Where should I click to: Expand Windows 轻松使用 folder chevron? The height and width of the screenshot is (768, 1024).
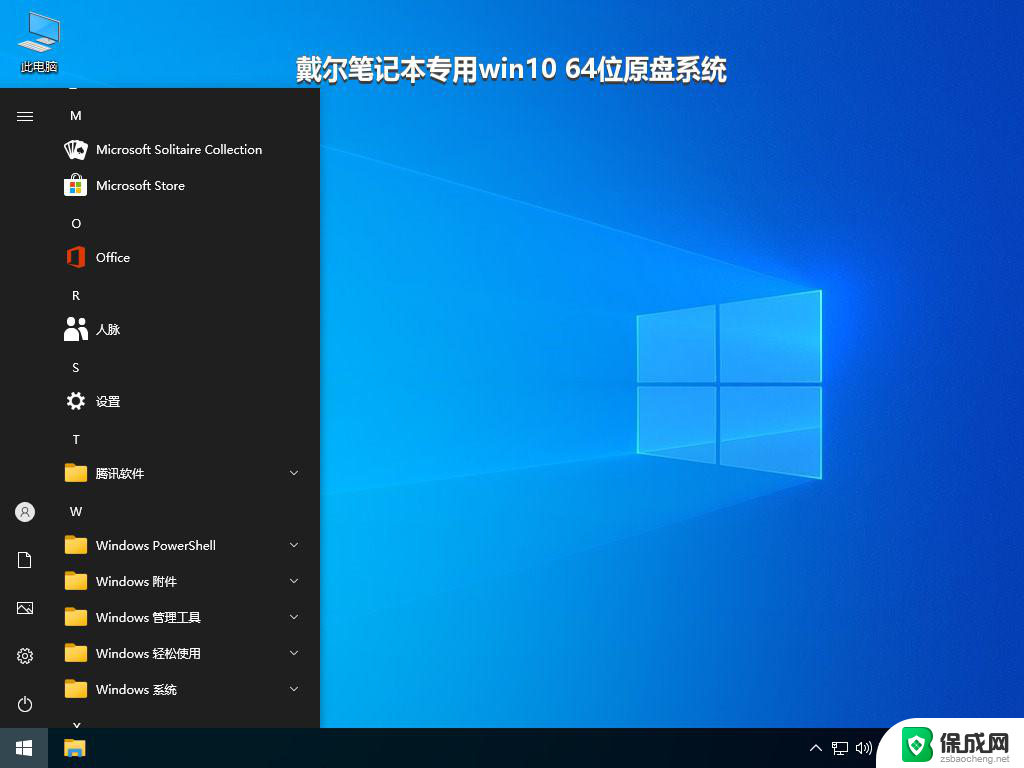pos(294,652)
